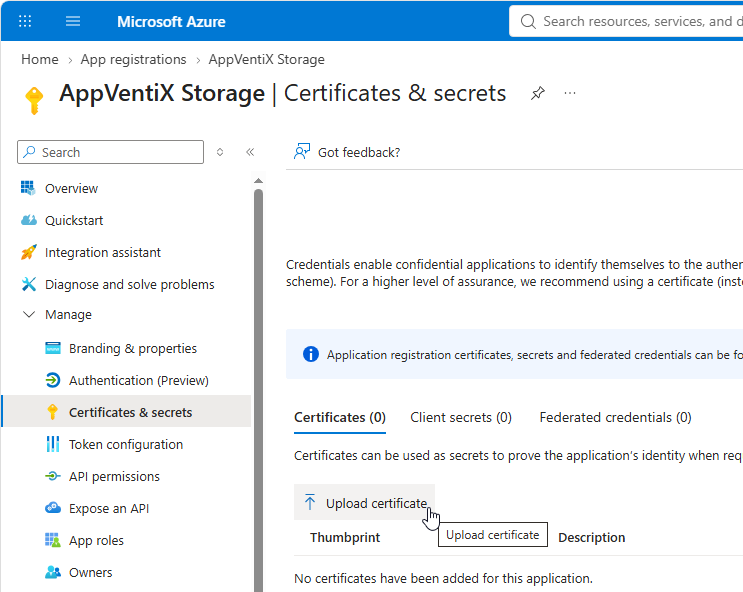Click the Authentication arrow icon
The height and width of the screenshot is (592, 743).
pos(53,380)
